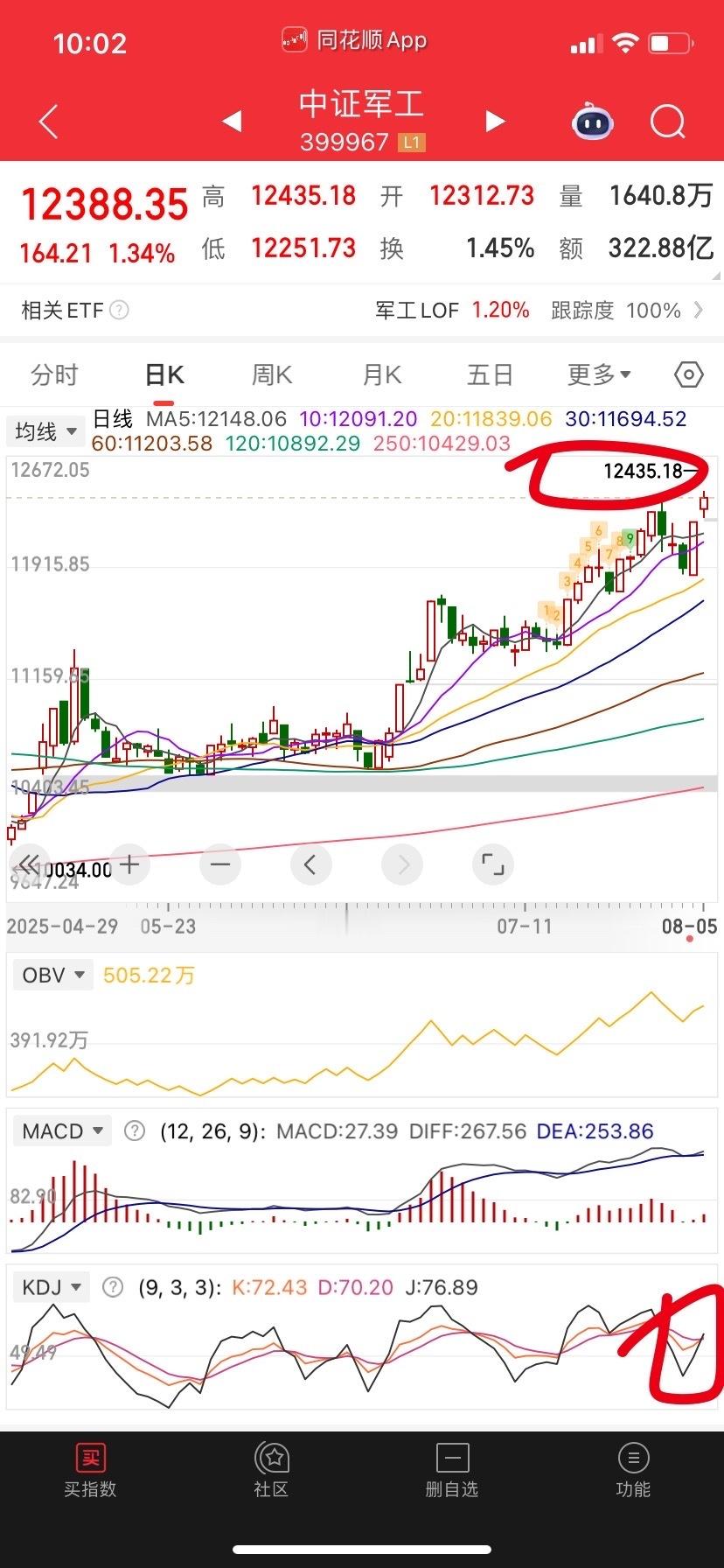Open the MACD indicator dropdown
724x1568 pixels.
[x=63, y=1131]
